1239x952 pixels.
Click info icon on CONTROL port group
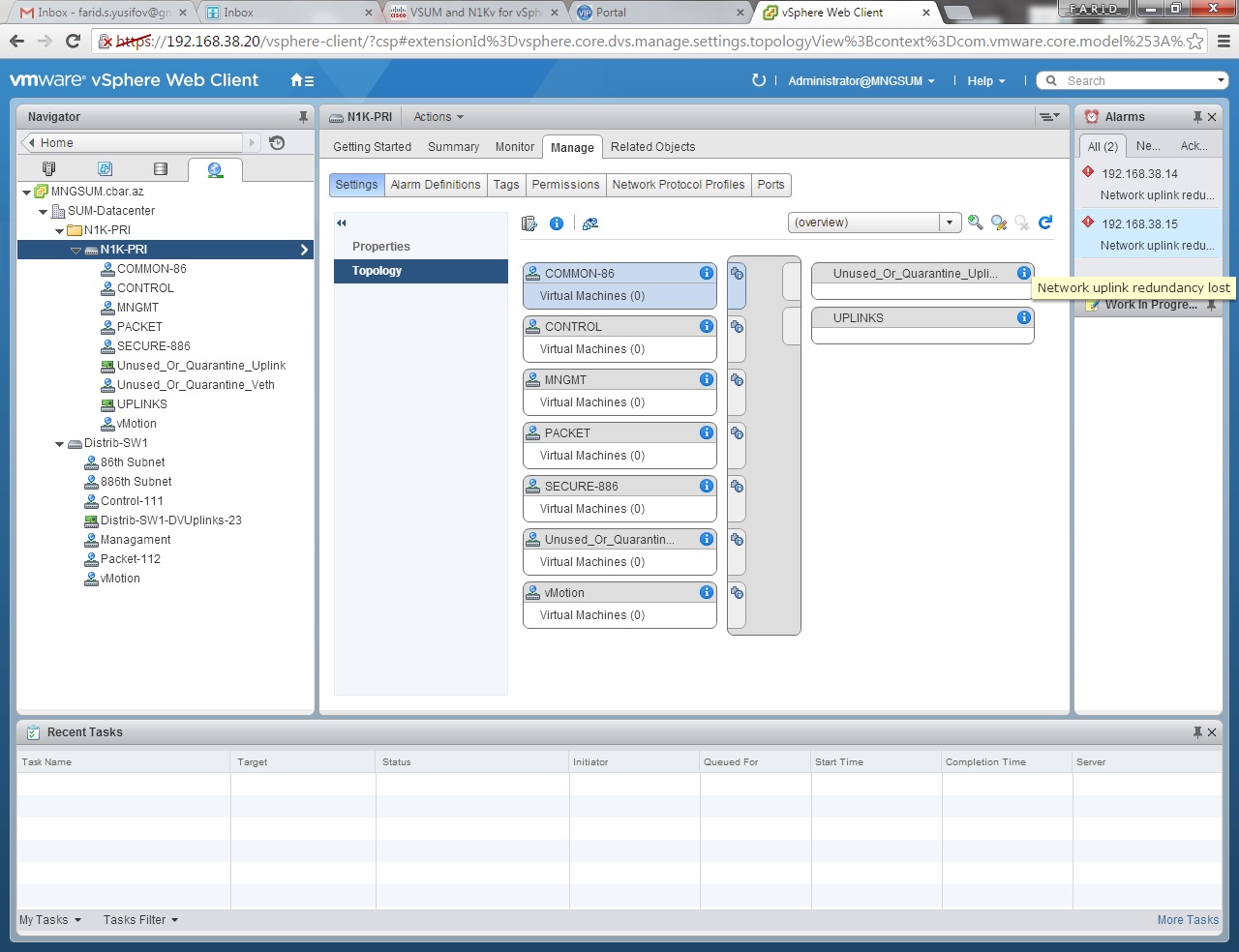click(x=707, y=327)
